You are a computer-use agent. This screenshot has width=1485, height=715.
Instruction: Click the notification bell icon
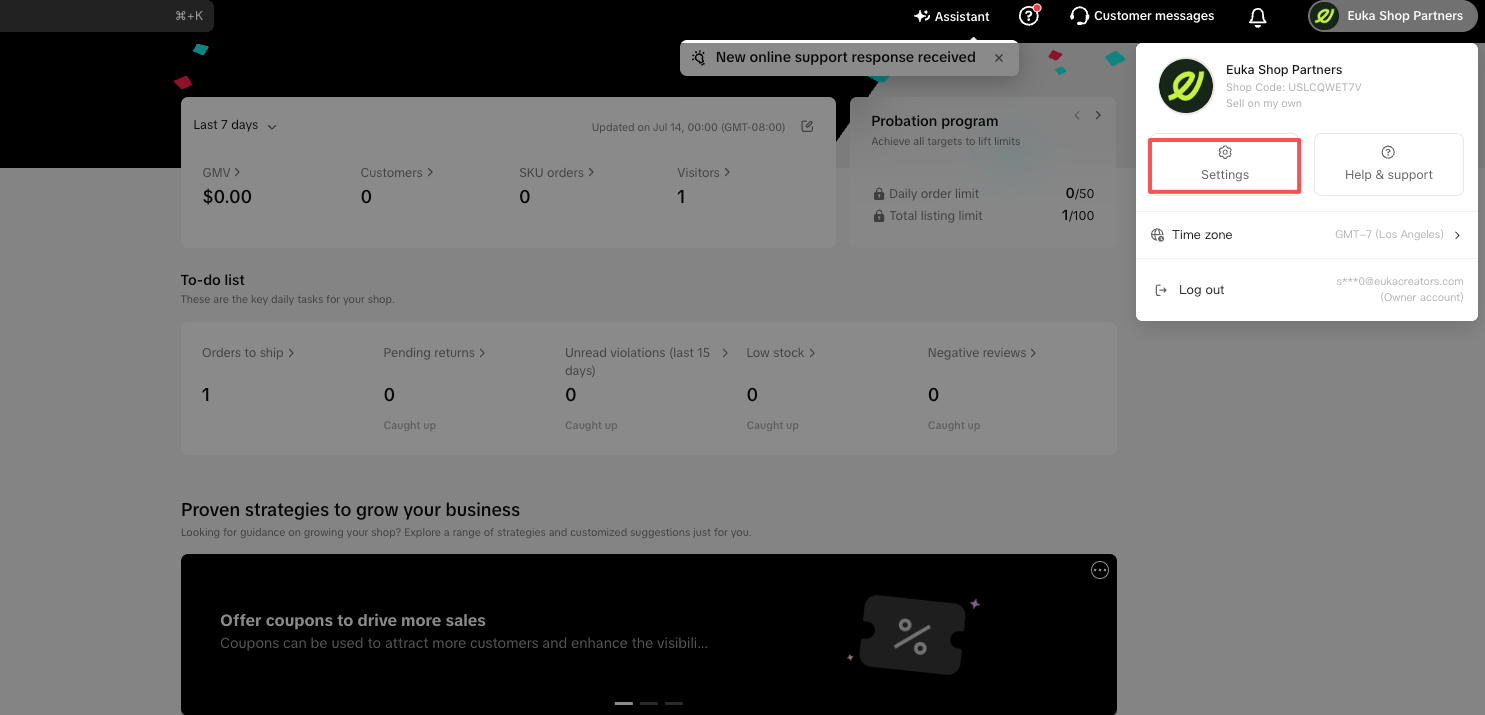(x=1258, y=17)
